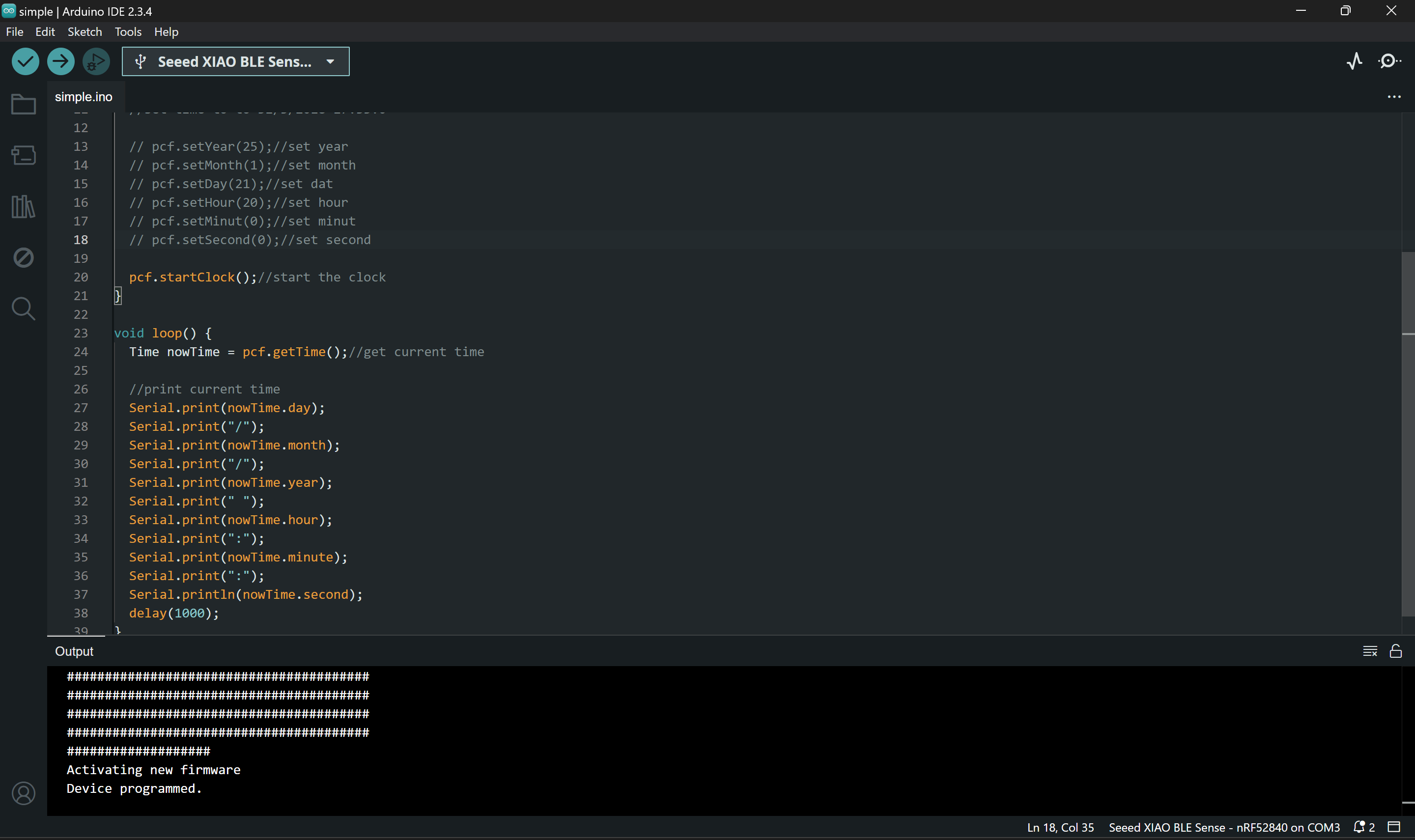Upload the sketch with the arrow button
The height and width of the screenshot is (840, 1415).
coord(60,61)
